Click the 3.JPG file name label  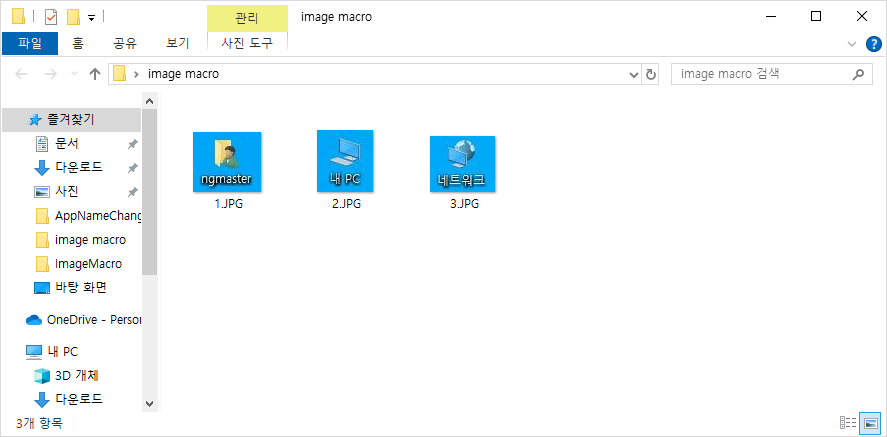tap(464, 204)
